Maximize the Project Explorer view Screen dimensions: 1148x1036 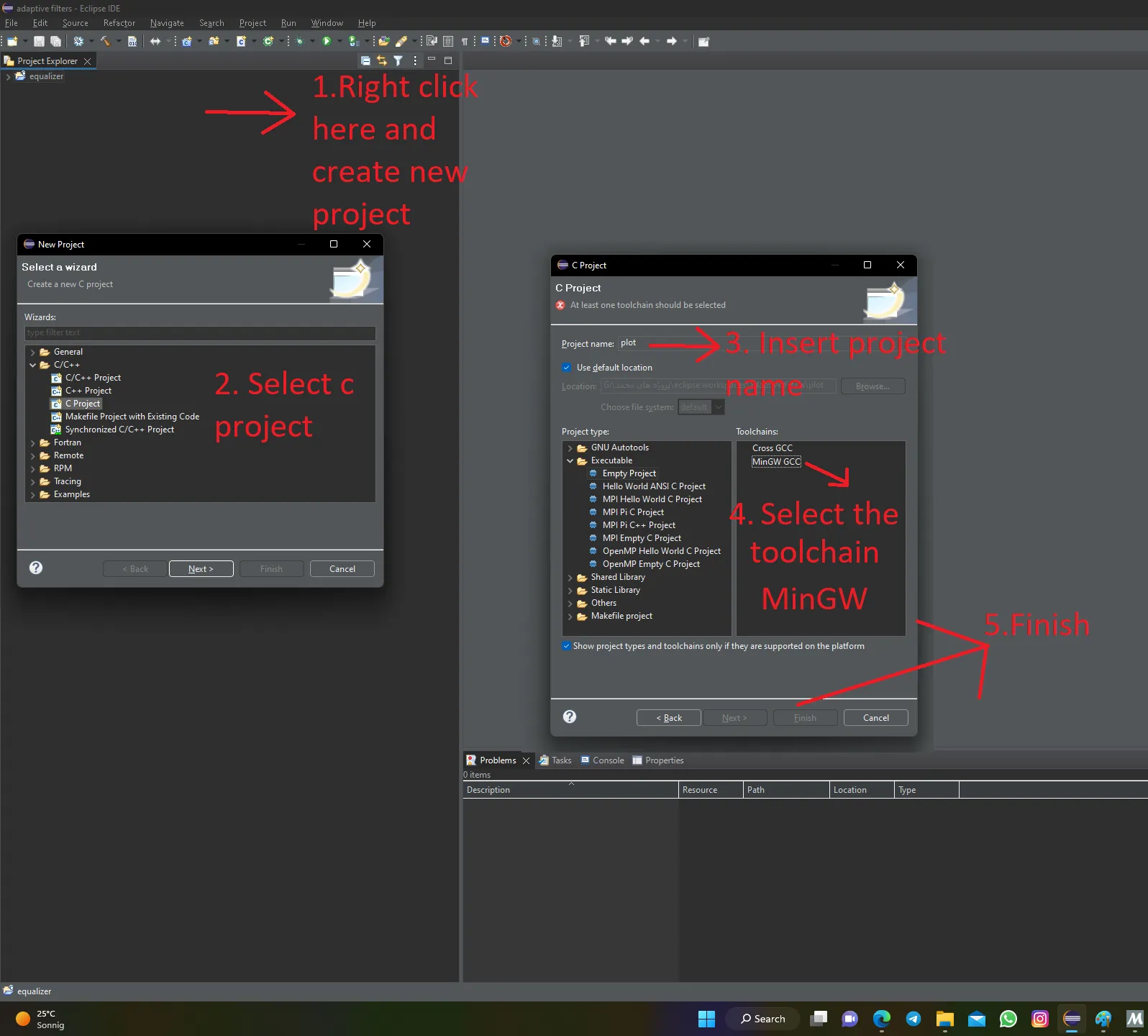[448, 60]
